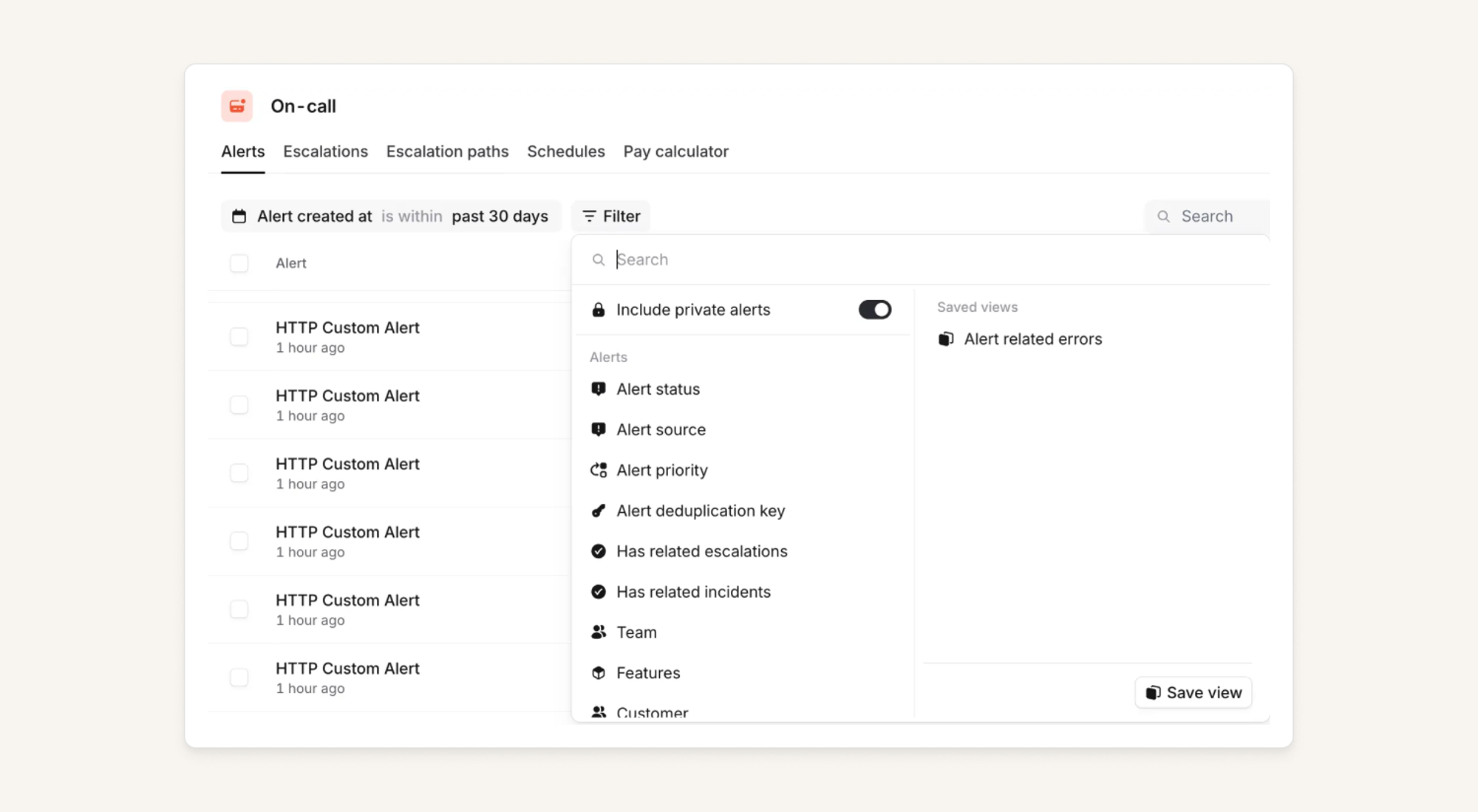Click the deduplication key icon
1478x812 pixels.
[x=599, y=511]
